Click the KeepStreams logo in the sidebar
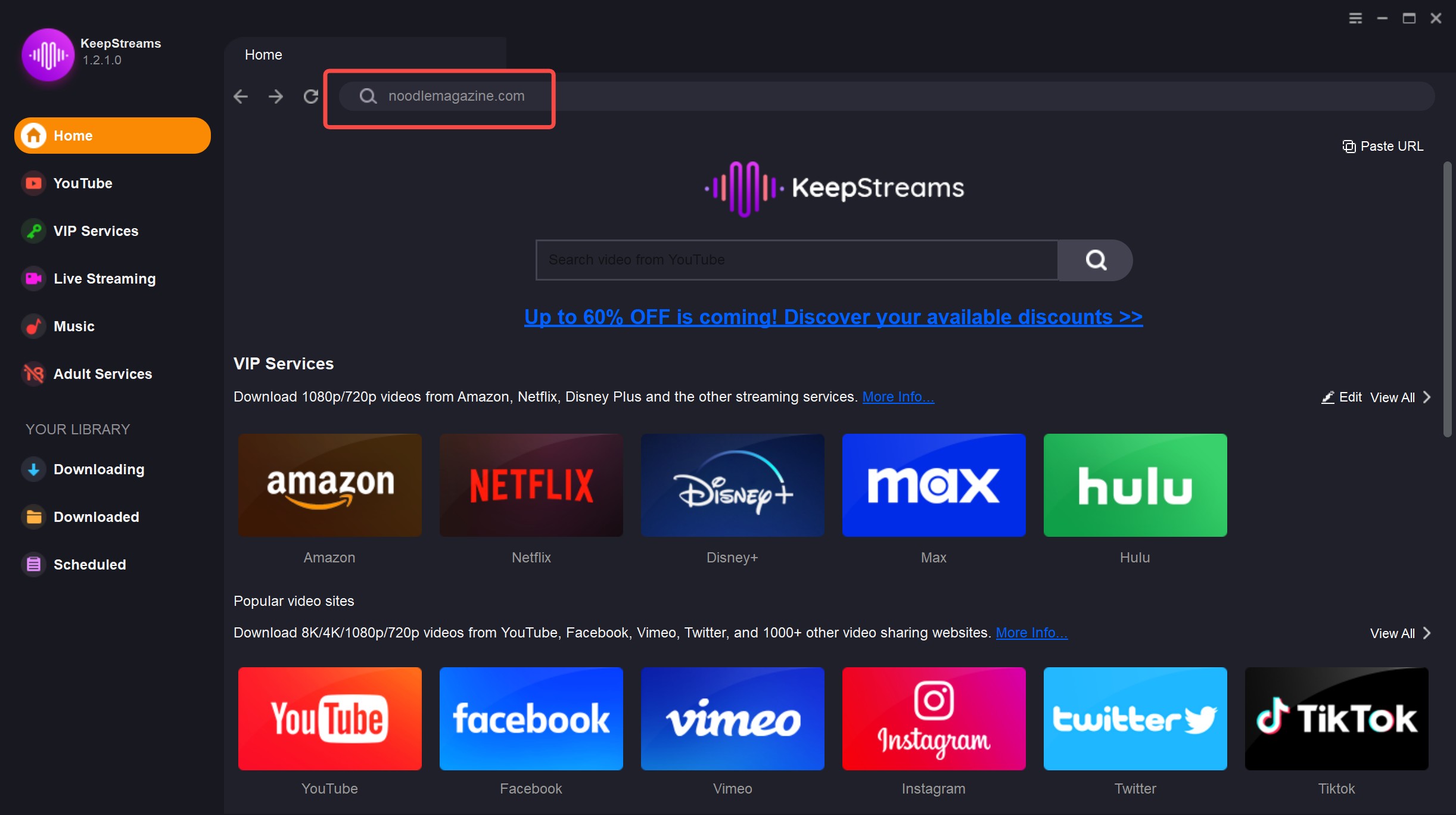The height and width of the screenshot is (815, 1456). (x=48, y=55)
